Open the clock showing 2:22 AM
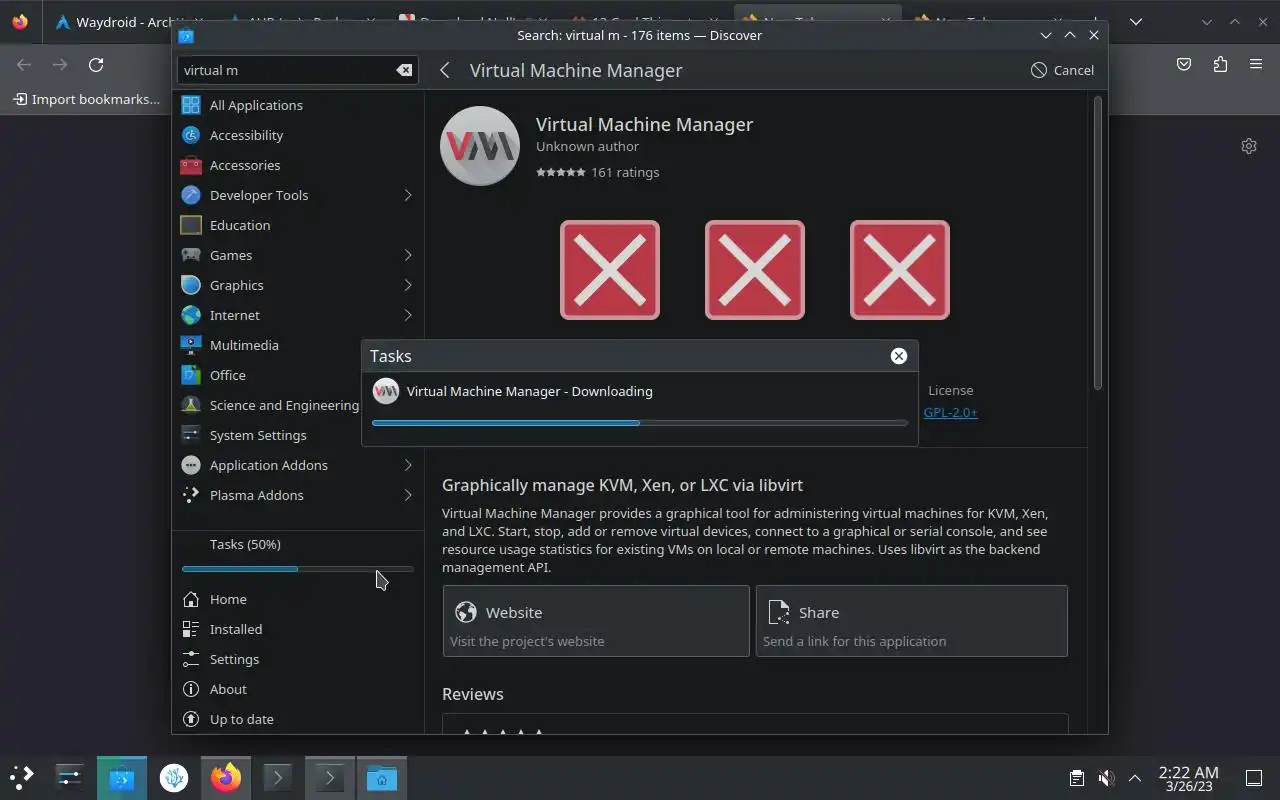1280x800 pixels. [1188, 778]
